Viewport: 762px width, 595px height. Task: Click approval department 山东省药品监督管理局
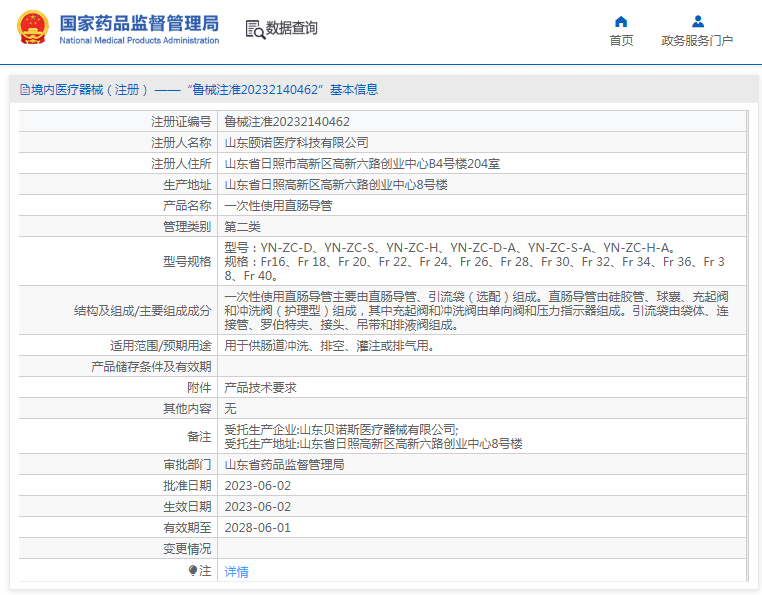click(x=284, y=464)
